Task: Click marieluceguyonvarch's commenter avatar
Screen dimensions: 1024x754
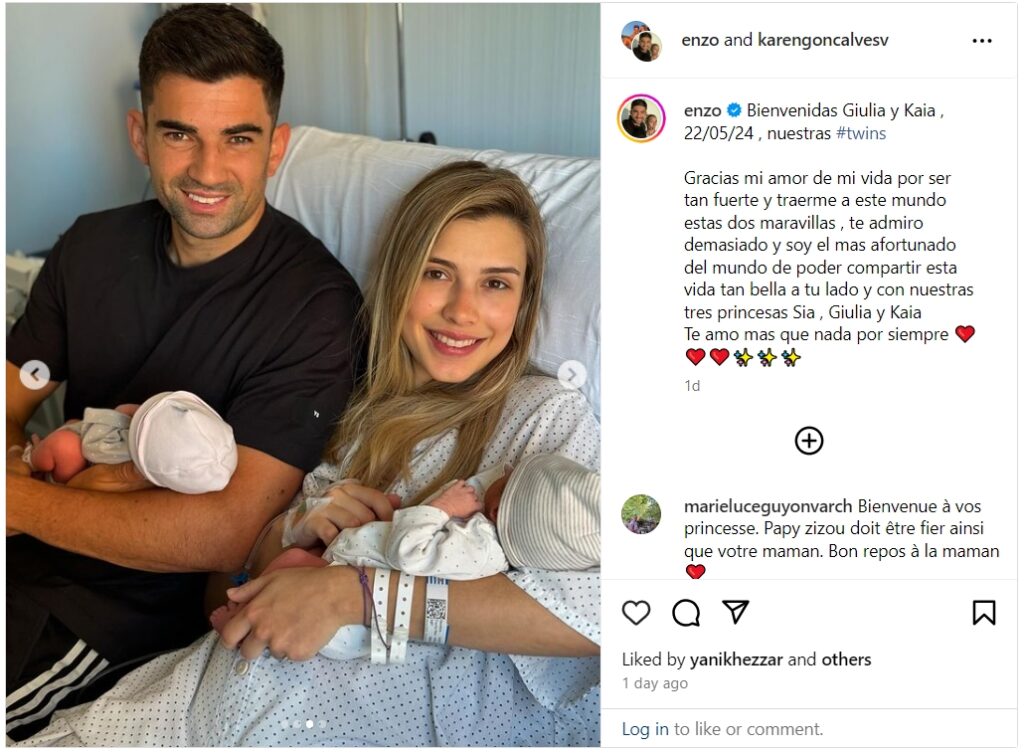Action: 641,514
